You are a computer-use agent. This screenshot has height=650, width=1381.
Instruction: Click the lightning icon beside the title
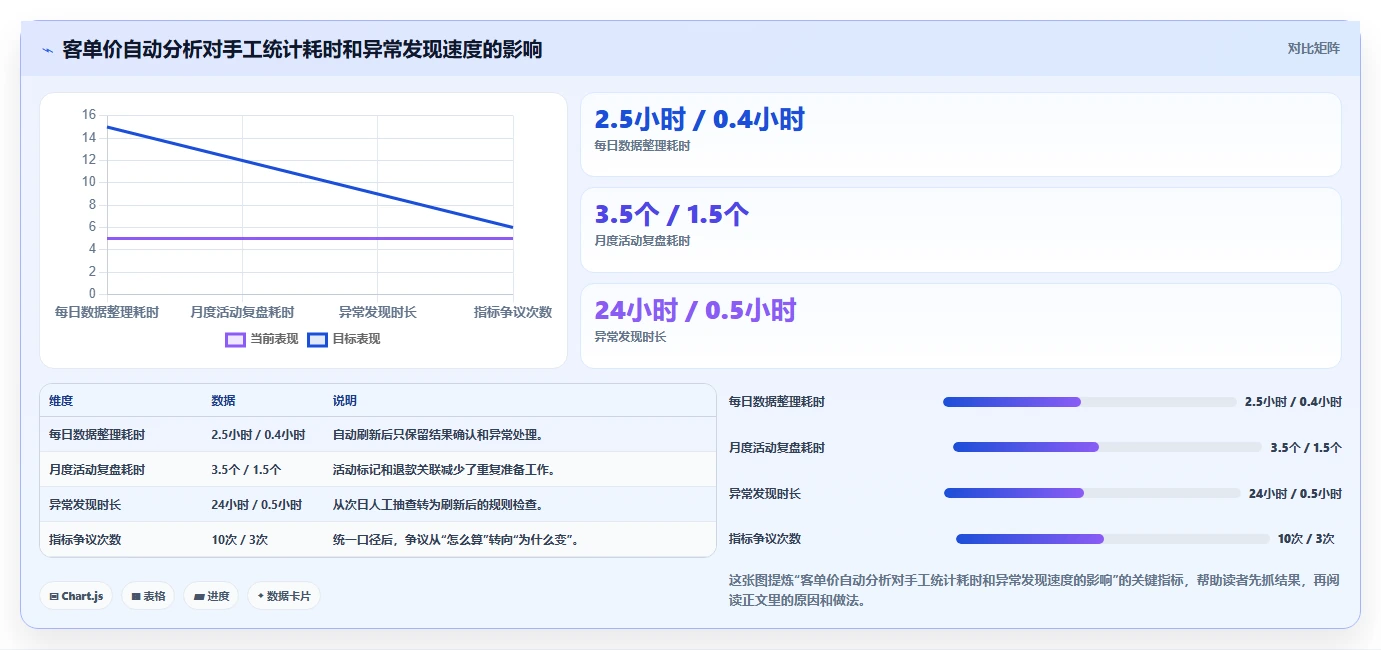(x=47, y=50)
